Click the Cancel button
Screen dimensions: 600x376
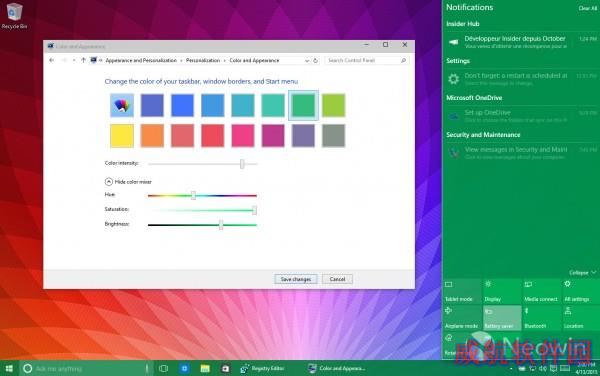point(337,279)
